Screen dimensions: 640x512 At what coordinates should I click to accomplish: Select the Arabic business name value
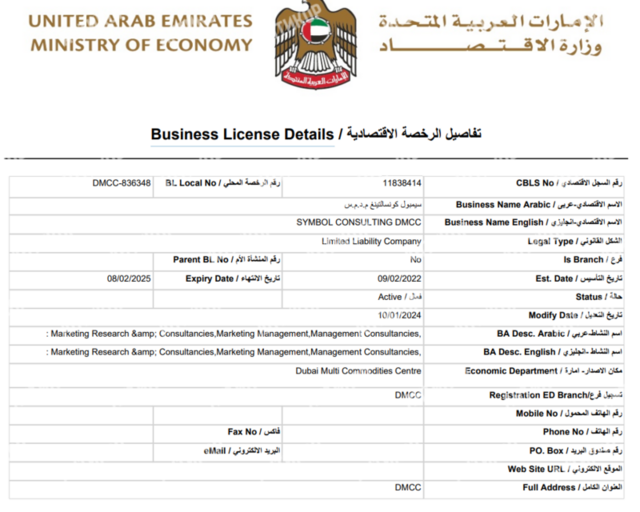[x=383, y=205]
